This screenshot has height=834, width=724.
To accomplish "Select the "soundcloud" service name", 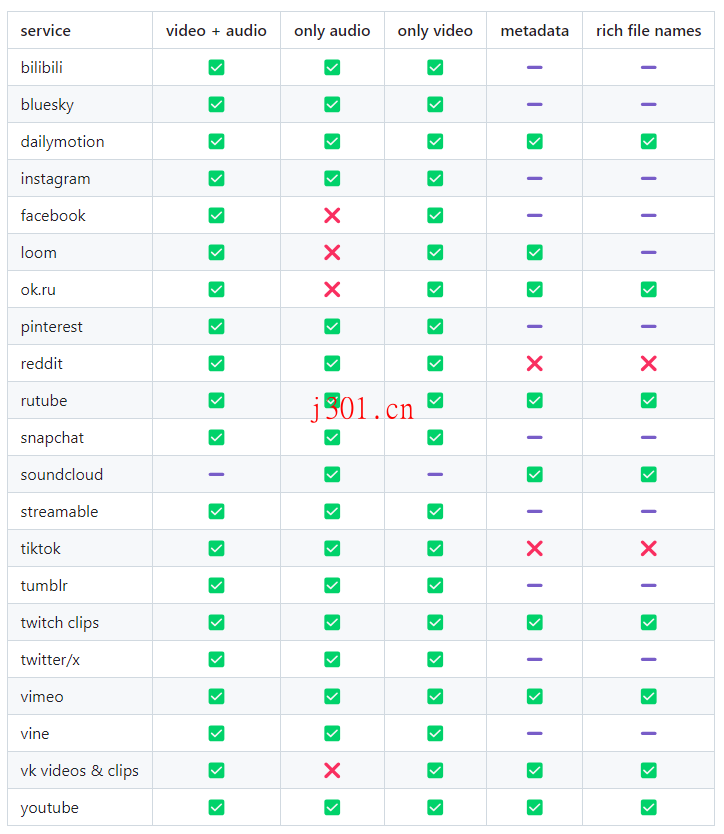I will pos(62,474).
